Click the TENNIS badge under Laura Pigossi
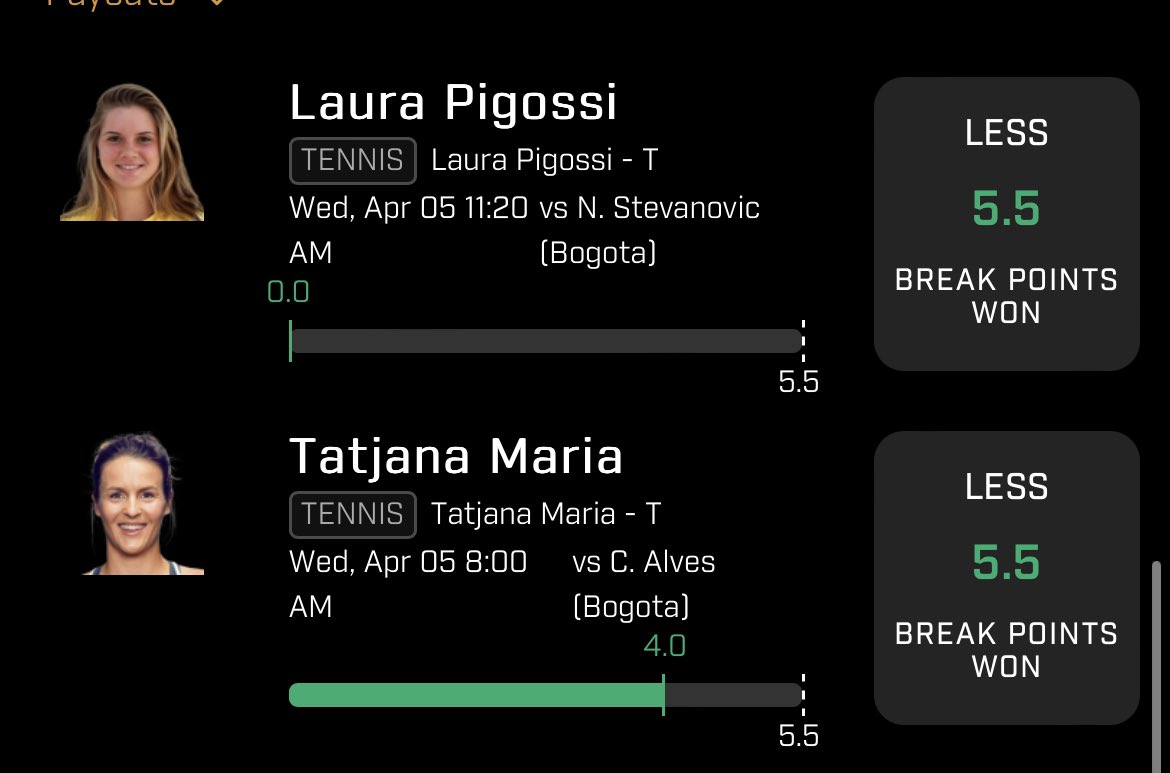1170x773 pixels. tap(352, 160)
